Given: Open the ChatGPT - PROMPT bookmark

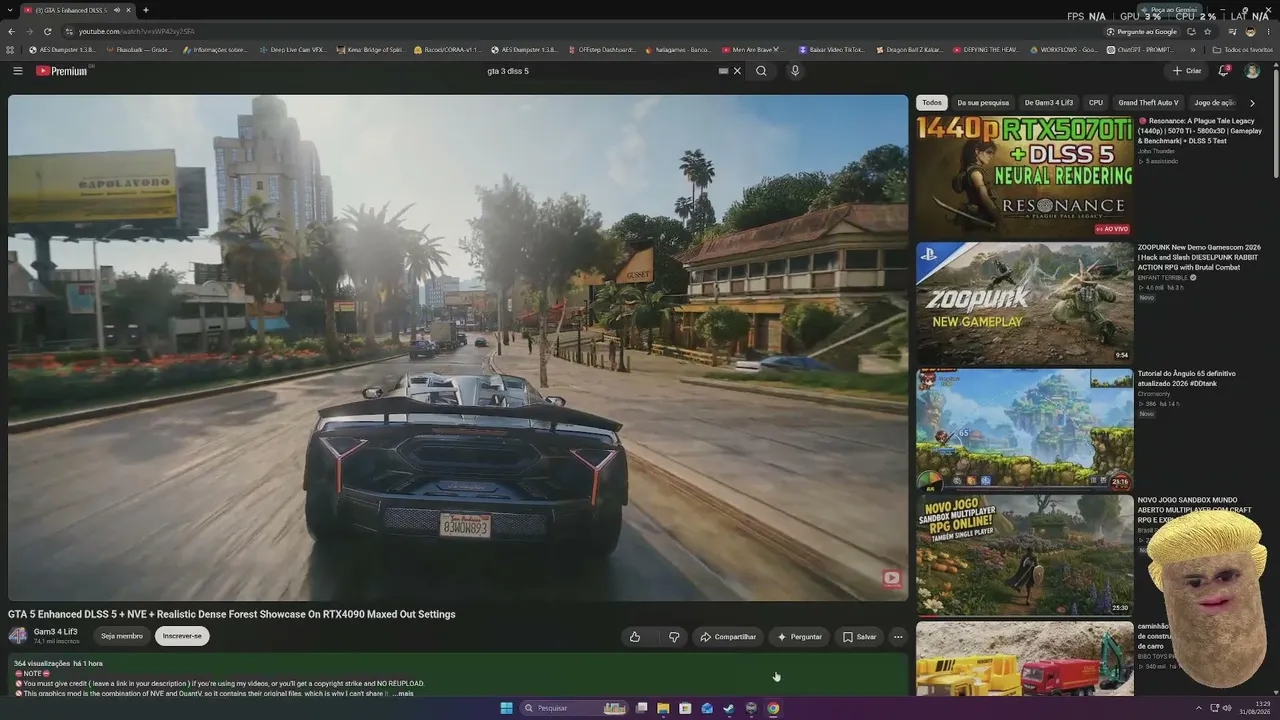Looking at the screenshot, I should click(x=1140, y=49).
